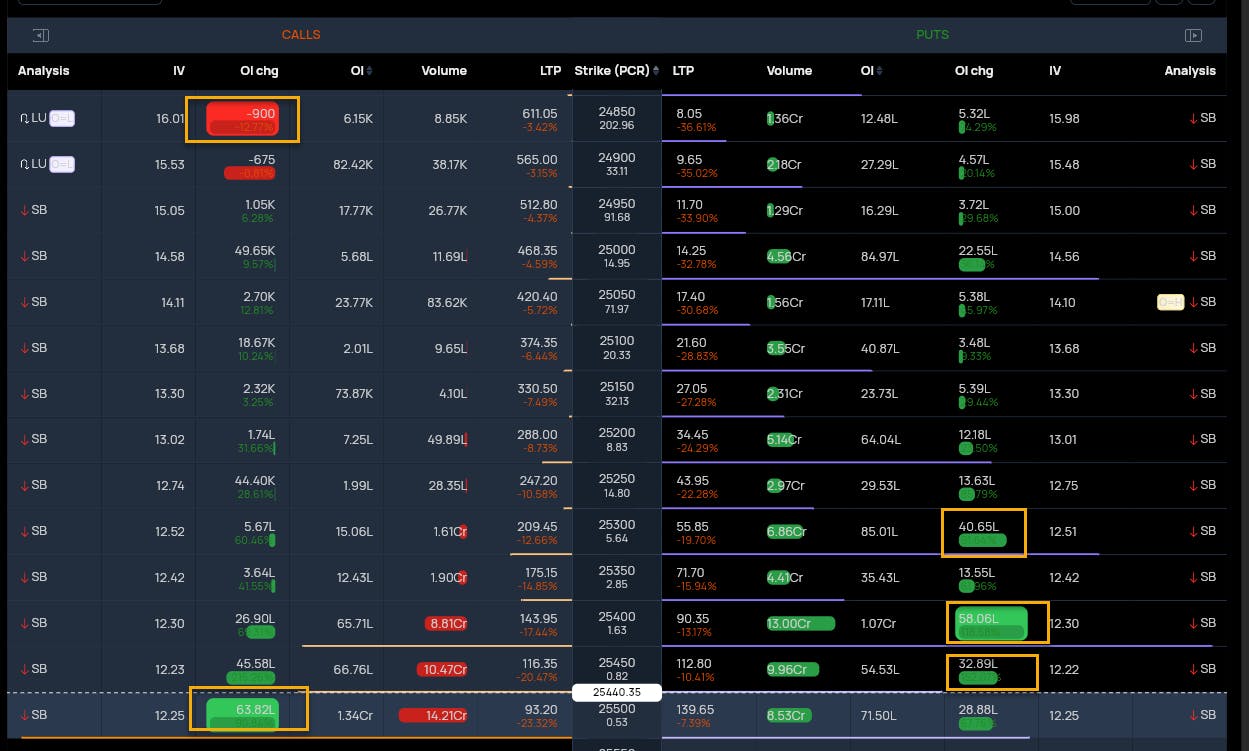Viewport: 1249px width, 751px height.
Task: Click the calls SB tag in the 25200 row
Action: [33, 439]
